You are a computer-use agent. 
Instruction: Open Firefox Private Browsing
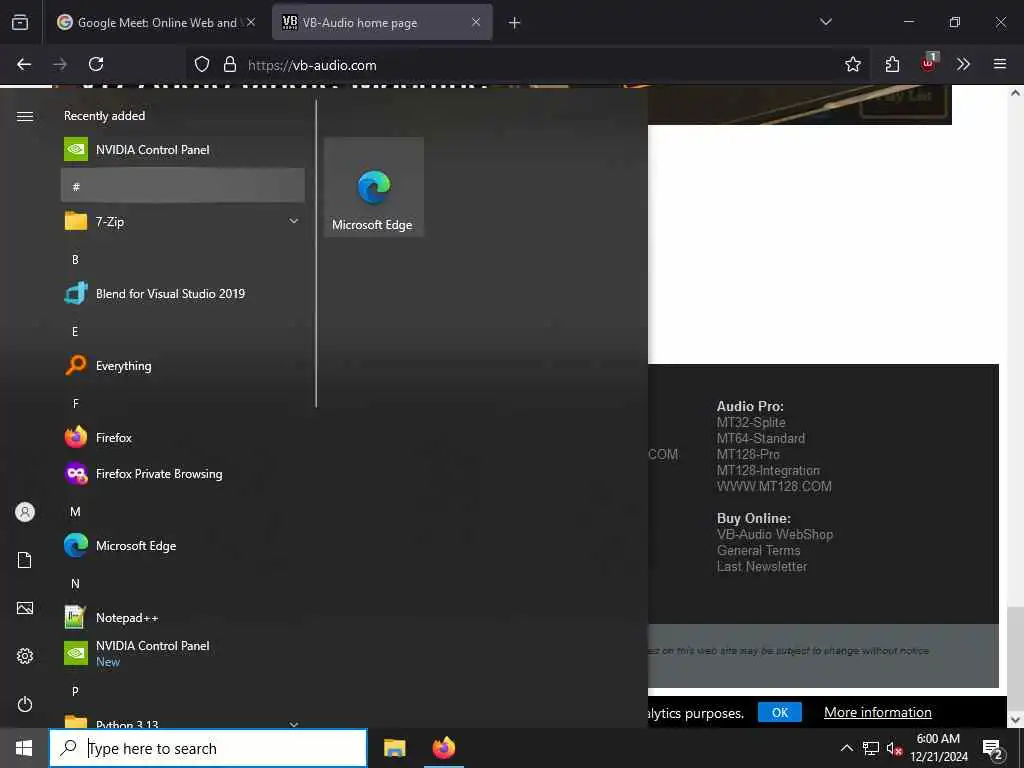pos(183,473)
